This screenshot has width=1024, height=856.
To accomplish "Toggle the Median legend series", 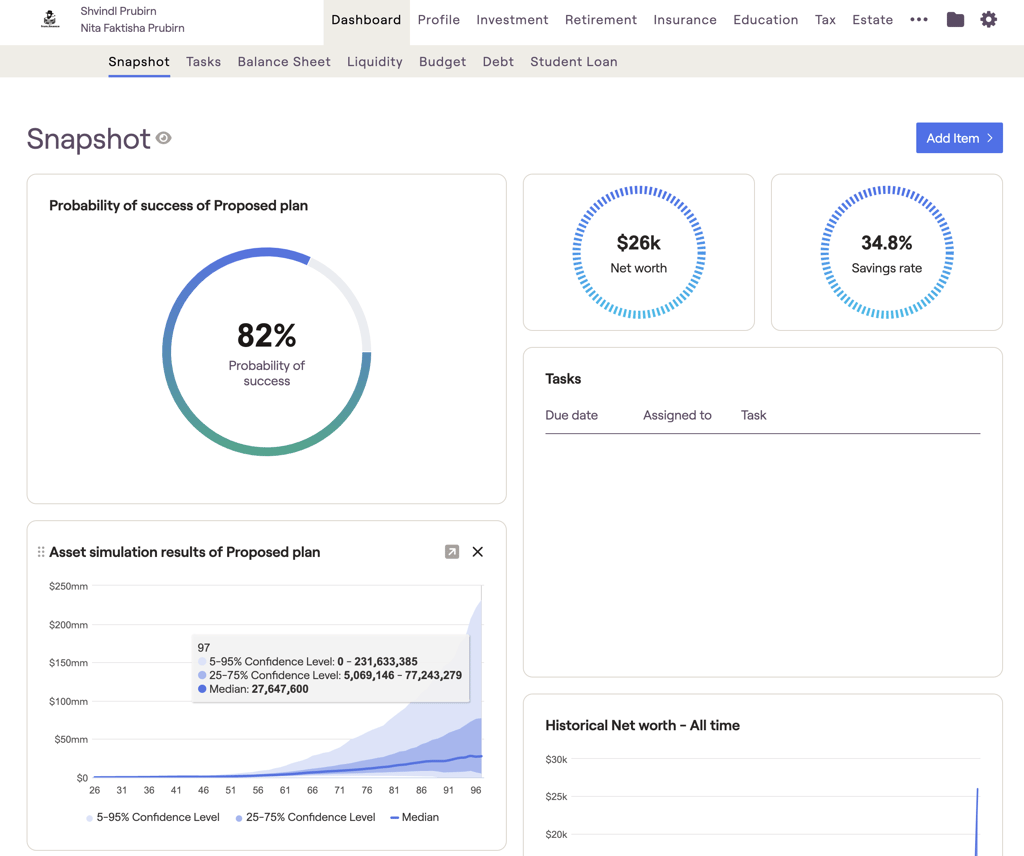I will (x=414, y=817).
